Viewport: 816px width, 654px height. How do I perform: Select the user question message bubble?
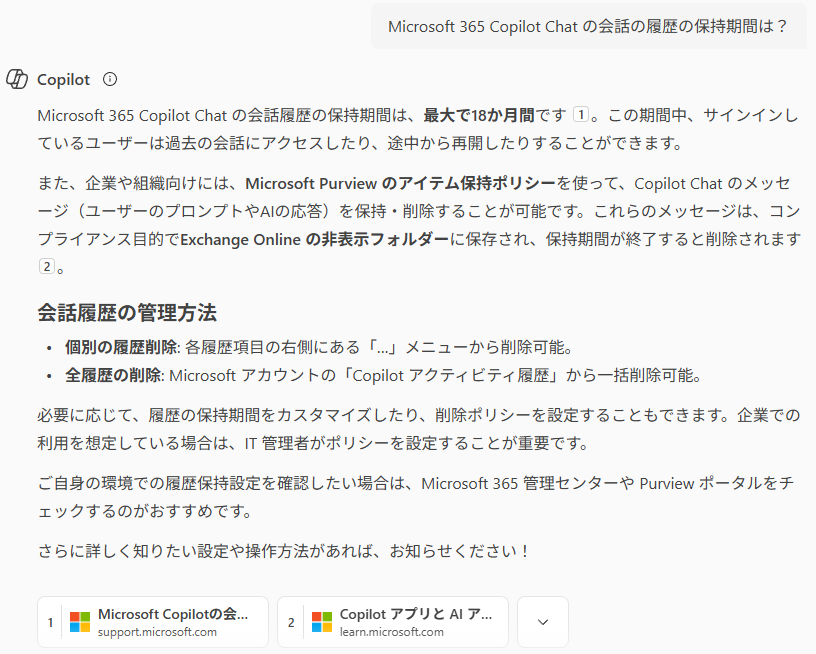pos(589,26)
